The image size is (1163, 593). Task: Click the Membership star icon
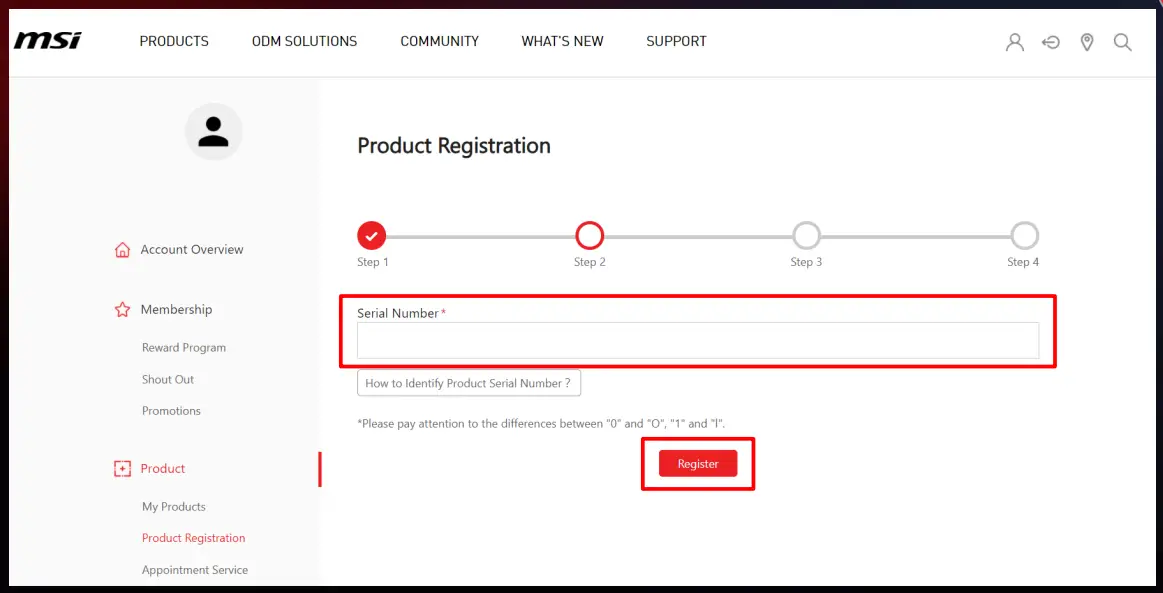[123, 310]
